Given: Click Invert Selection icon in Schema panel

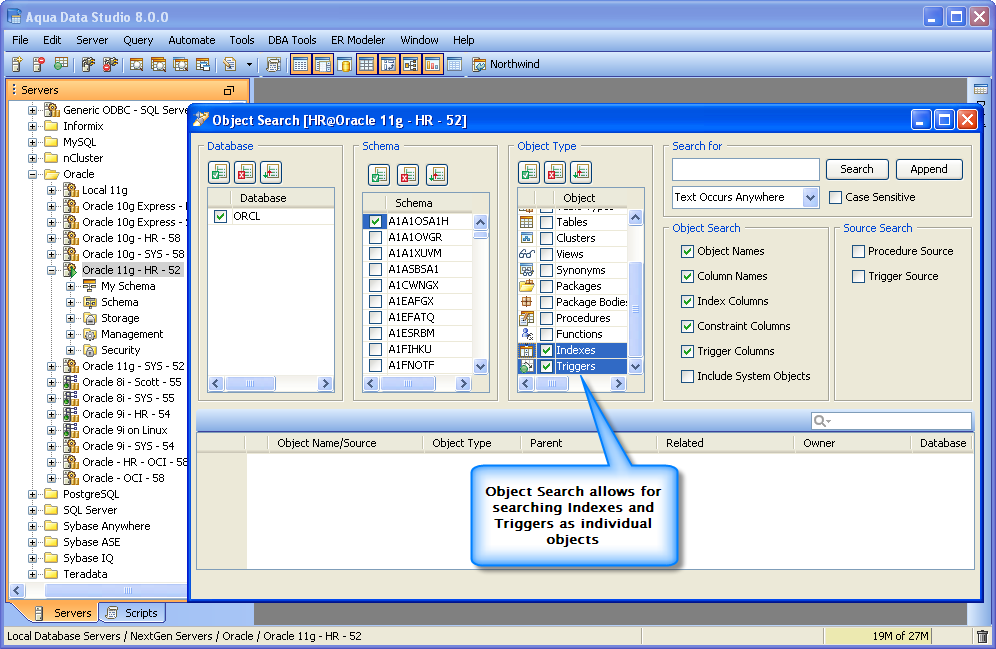Looking at the screenshot, I should tap(437, 175).
